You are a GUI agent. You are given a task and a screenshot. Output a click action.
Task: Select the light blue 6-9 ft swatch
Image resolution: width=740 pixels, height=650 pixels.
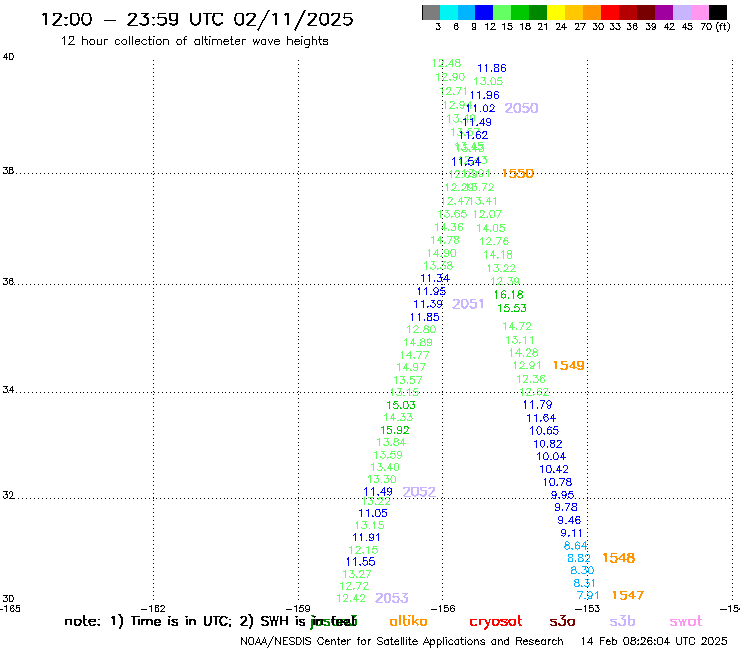467,12
